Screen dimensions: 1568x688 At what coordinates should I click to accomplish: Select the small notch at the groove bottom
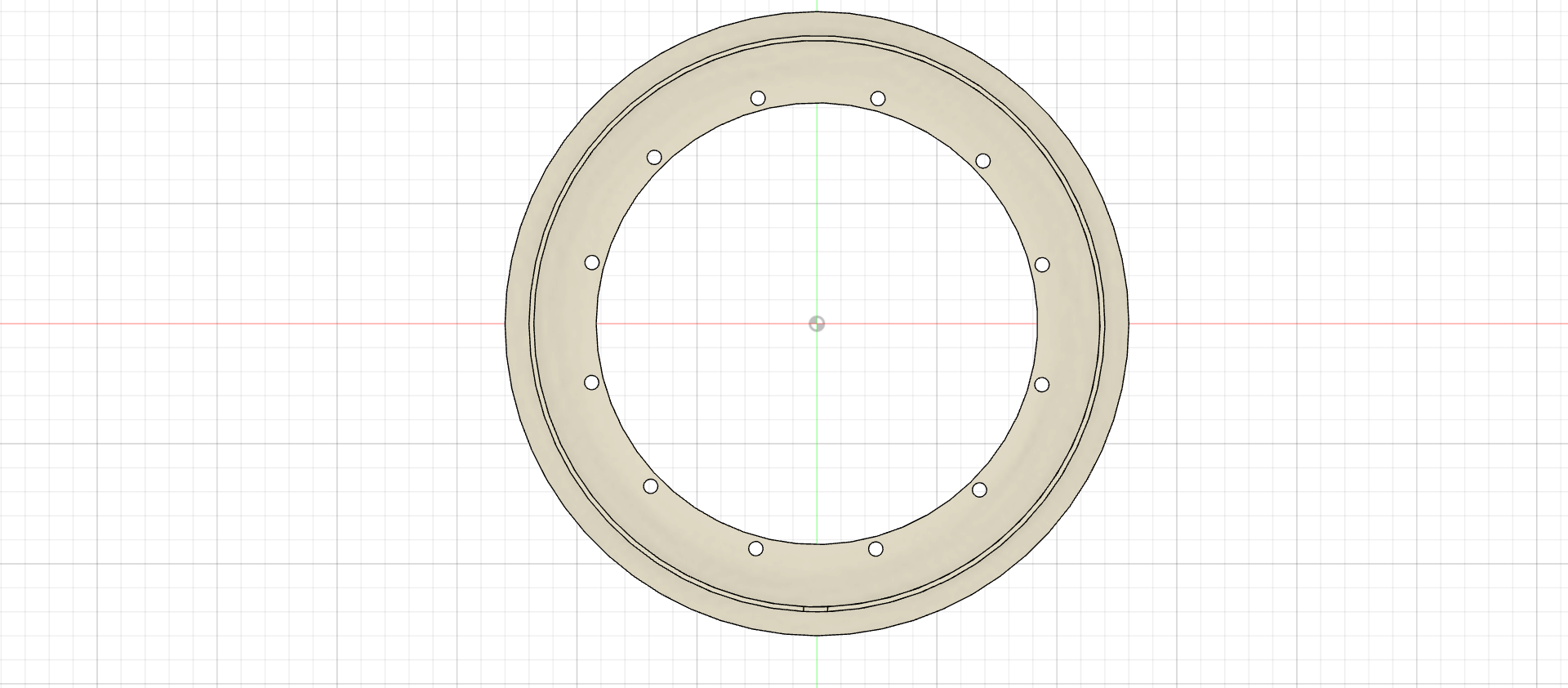(816, 608)
